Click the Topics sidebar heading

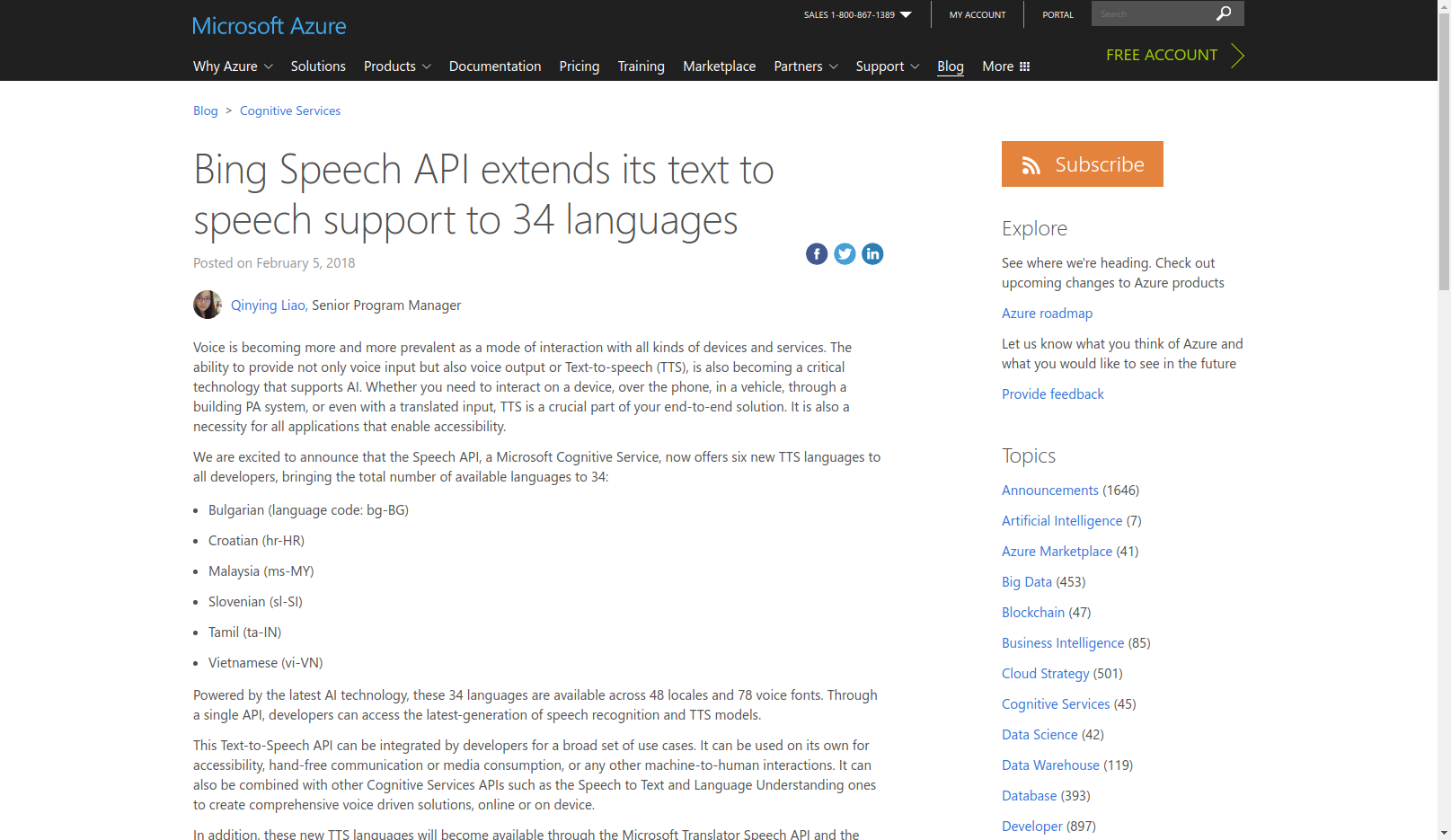(x=1029, y=455)
